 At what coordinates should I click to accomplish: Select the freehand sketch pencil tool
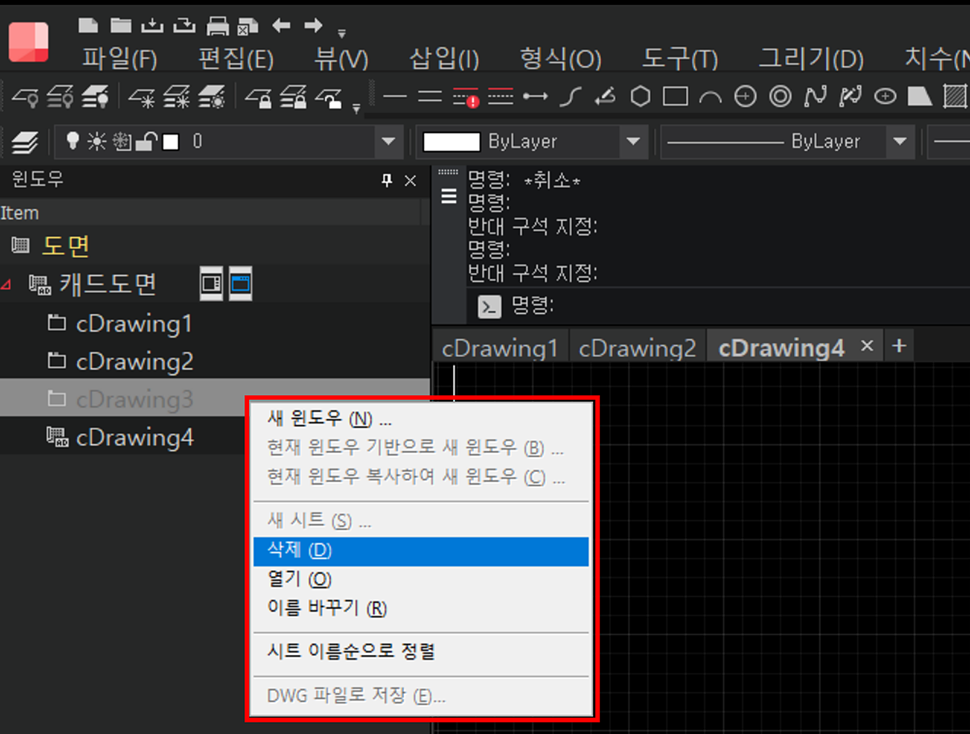(x=605, y=96)
